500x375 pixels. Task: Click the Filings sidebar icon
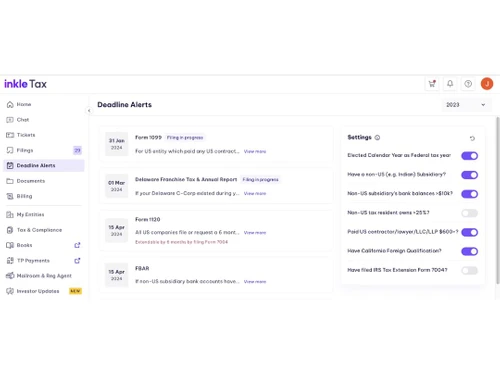pyautogui.click(x=10, y=150)
